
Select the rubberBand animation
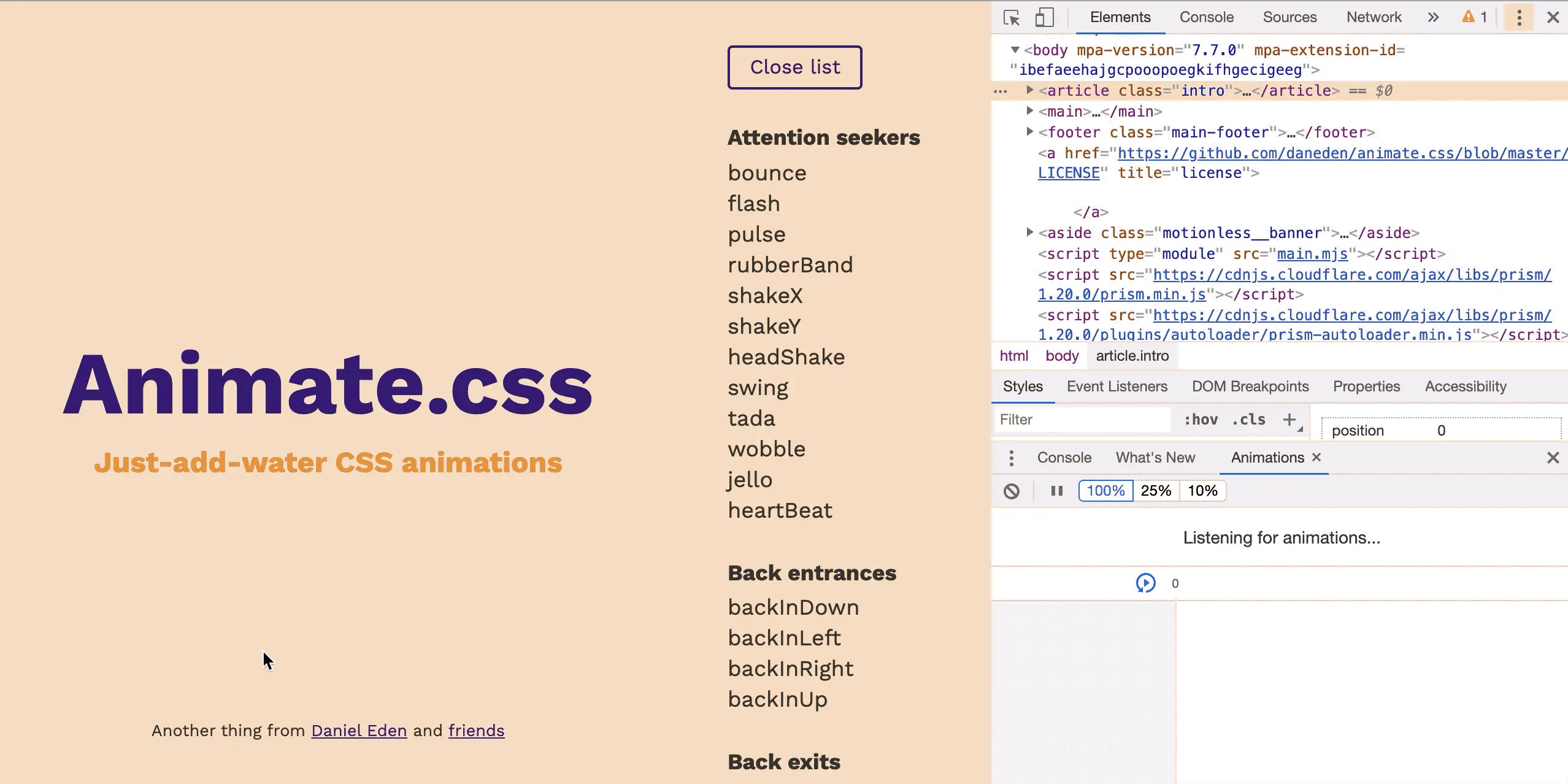click(x=790, y=265)
